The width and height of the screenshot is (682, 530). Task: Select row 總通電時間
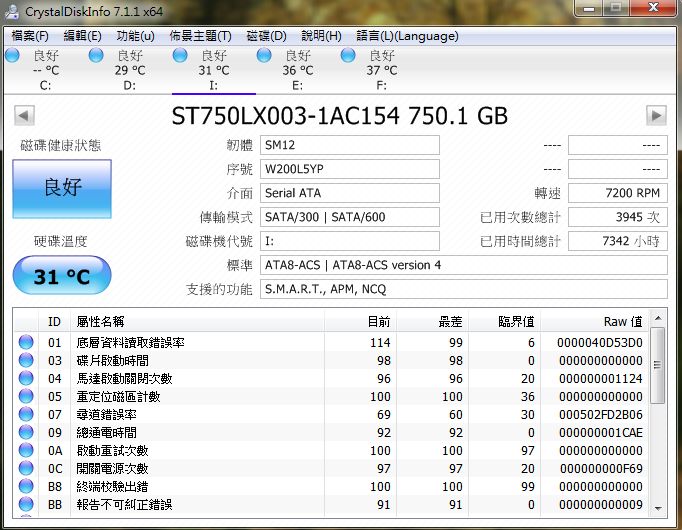click(x=331, y=433)
